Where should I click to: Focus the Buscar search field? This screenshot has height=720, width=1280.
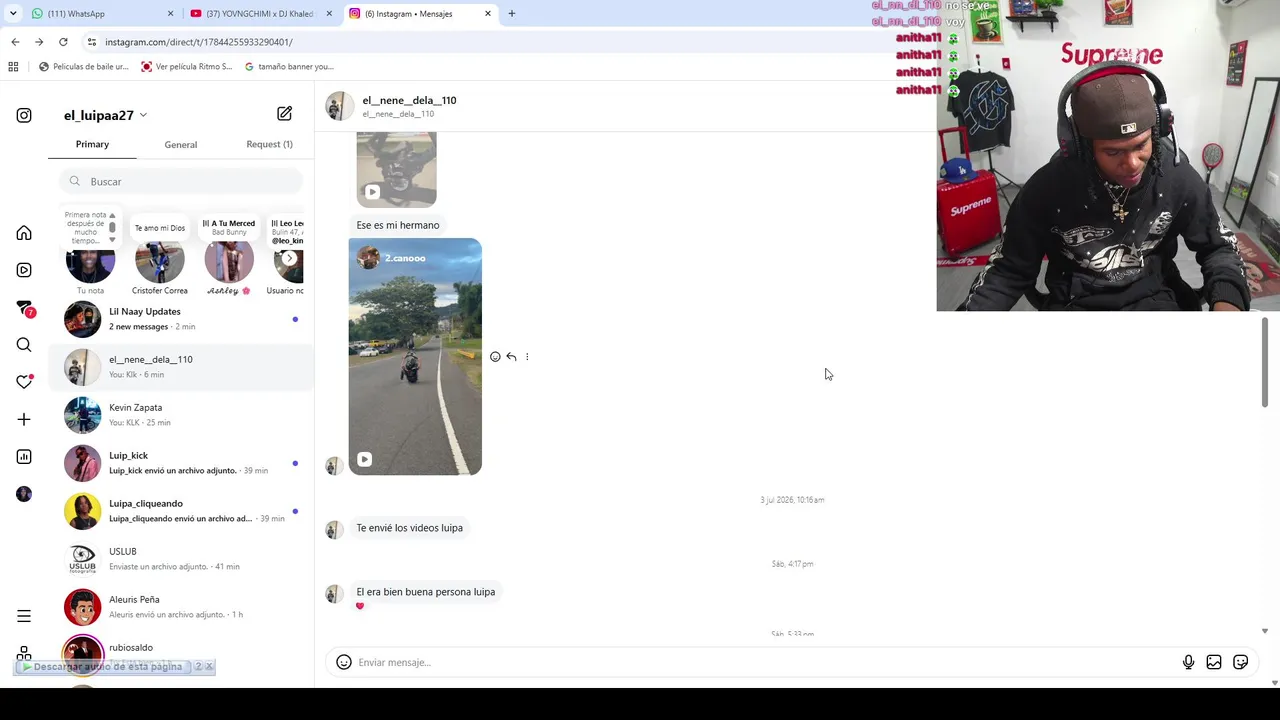180,181
